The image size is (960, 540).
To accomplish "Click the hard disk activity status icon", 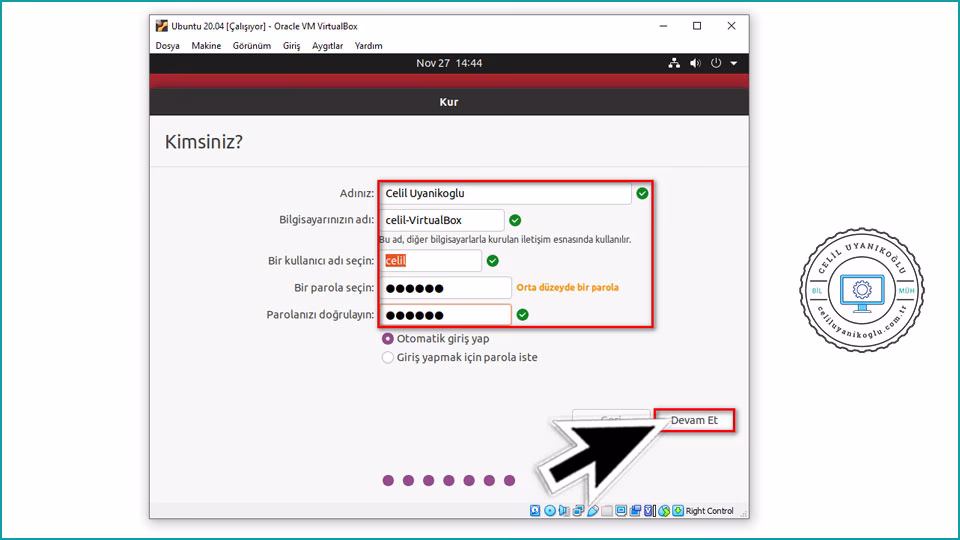I will coord(535,511).
